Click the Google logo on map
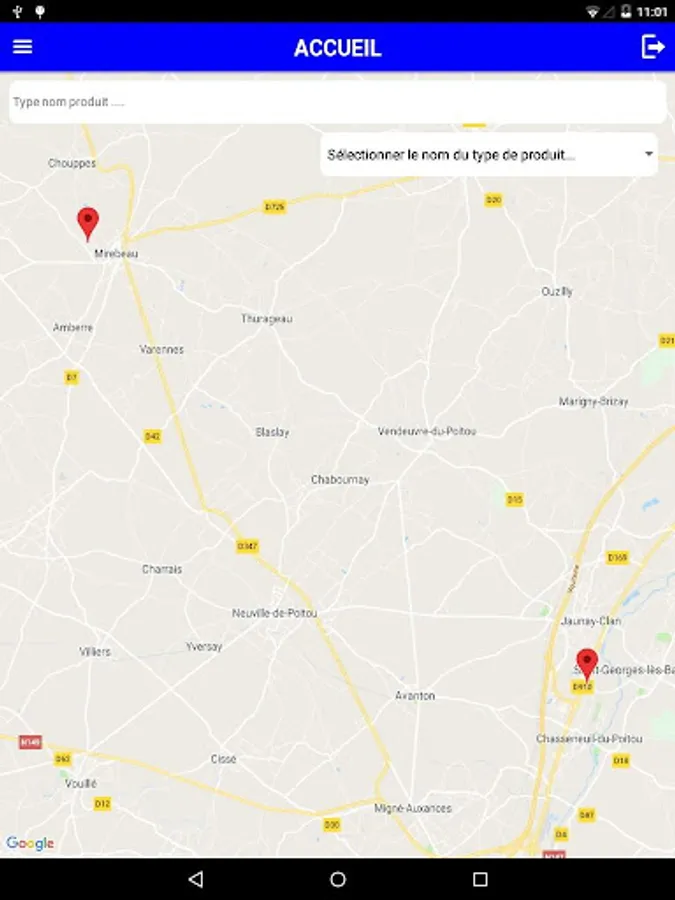 pyautogui.click(x=30, y=843)
